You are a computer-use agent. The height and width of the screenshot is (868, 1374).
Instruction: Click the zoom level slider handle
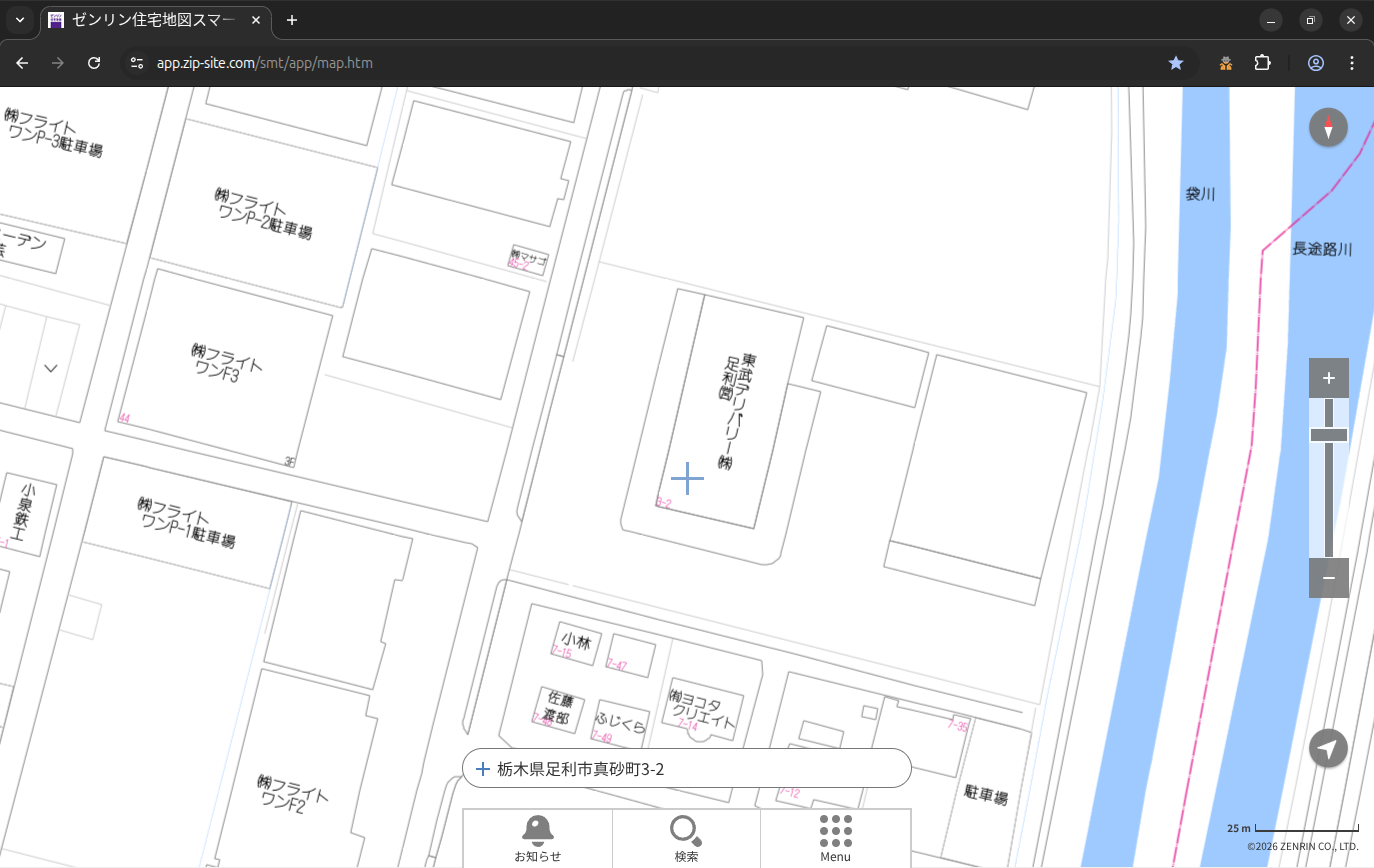click(x=1328, y=435)
